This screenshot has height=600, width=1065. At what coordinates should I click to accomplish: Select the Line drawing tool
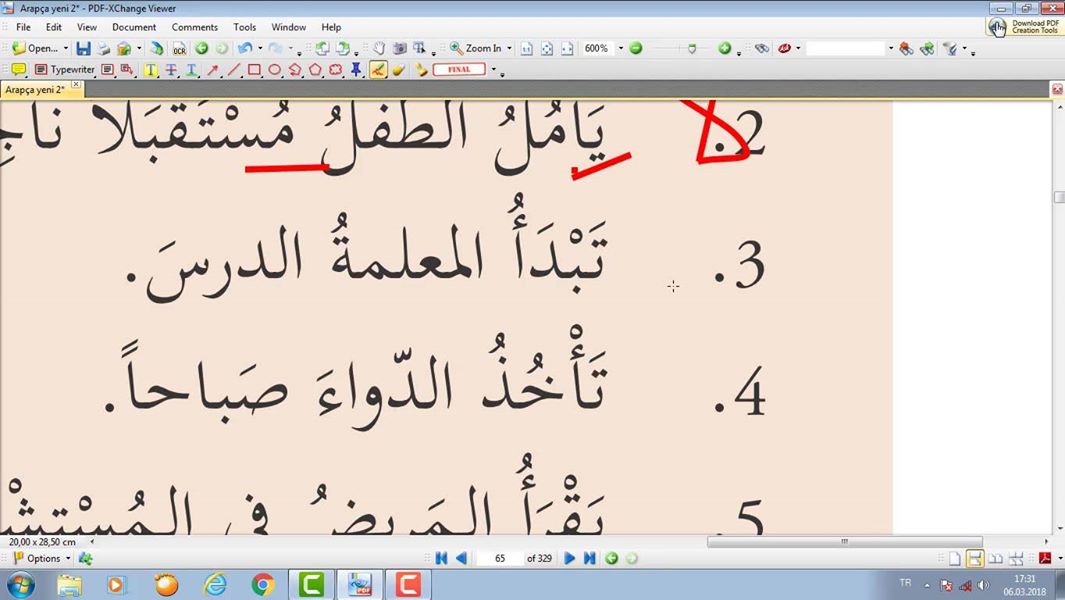click(234, 69)
